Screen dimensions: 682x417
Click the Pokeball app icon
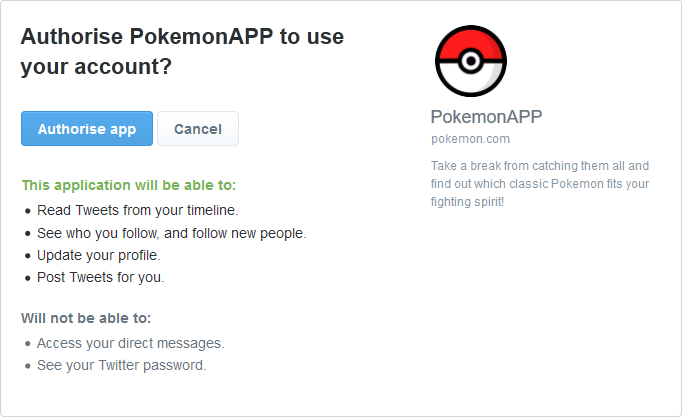[x=471, y=61]
